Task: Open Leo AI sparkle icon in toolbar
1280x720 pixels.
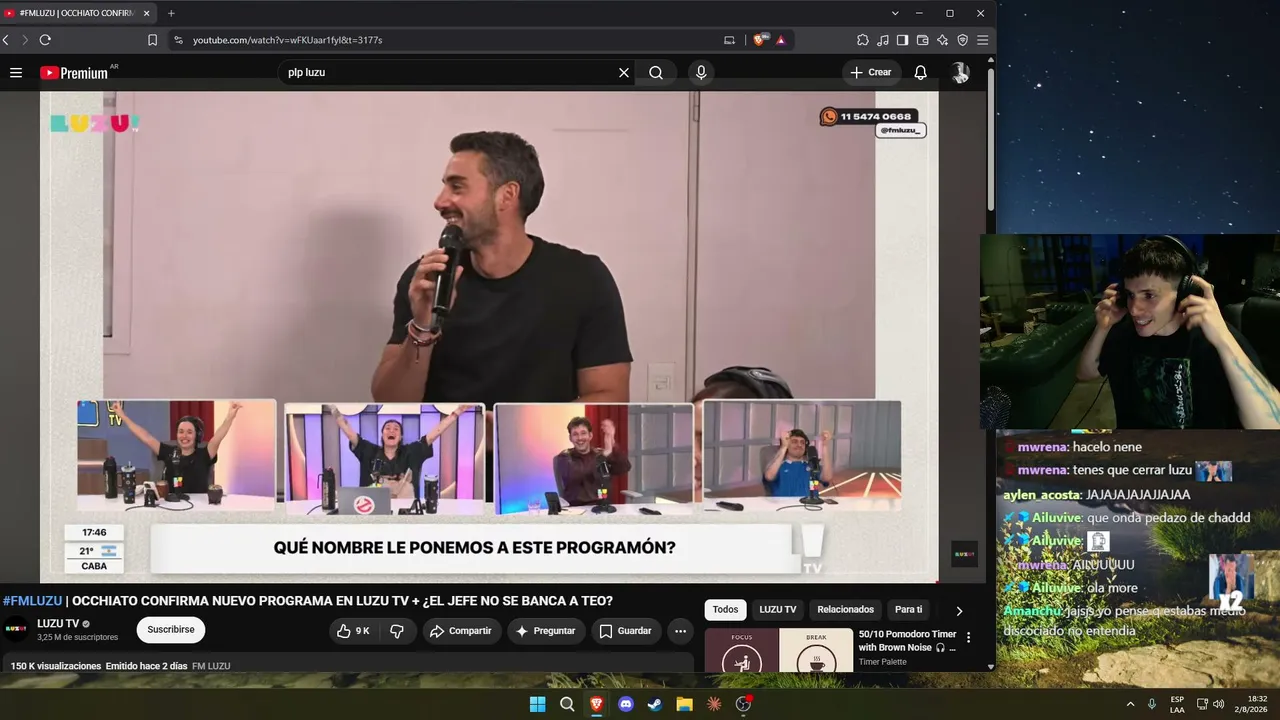Action: (x=942, y=40)
